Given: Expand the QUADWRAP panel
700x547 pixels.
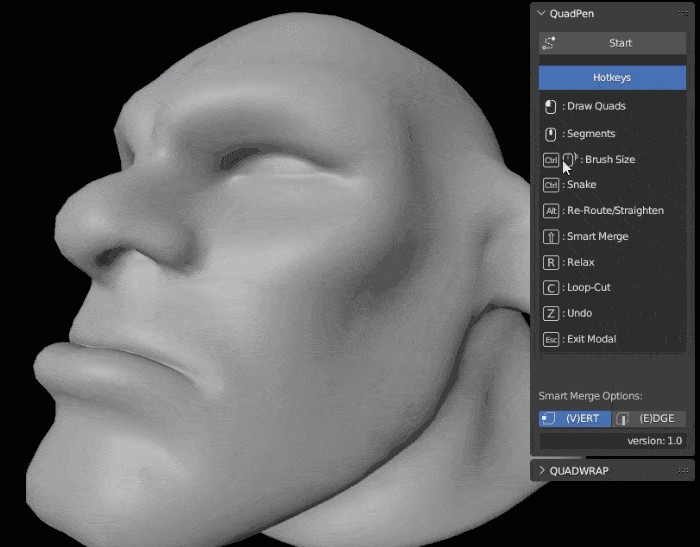Looking at the screenshot, I should coord(542,471).
